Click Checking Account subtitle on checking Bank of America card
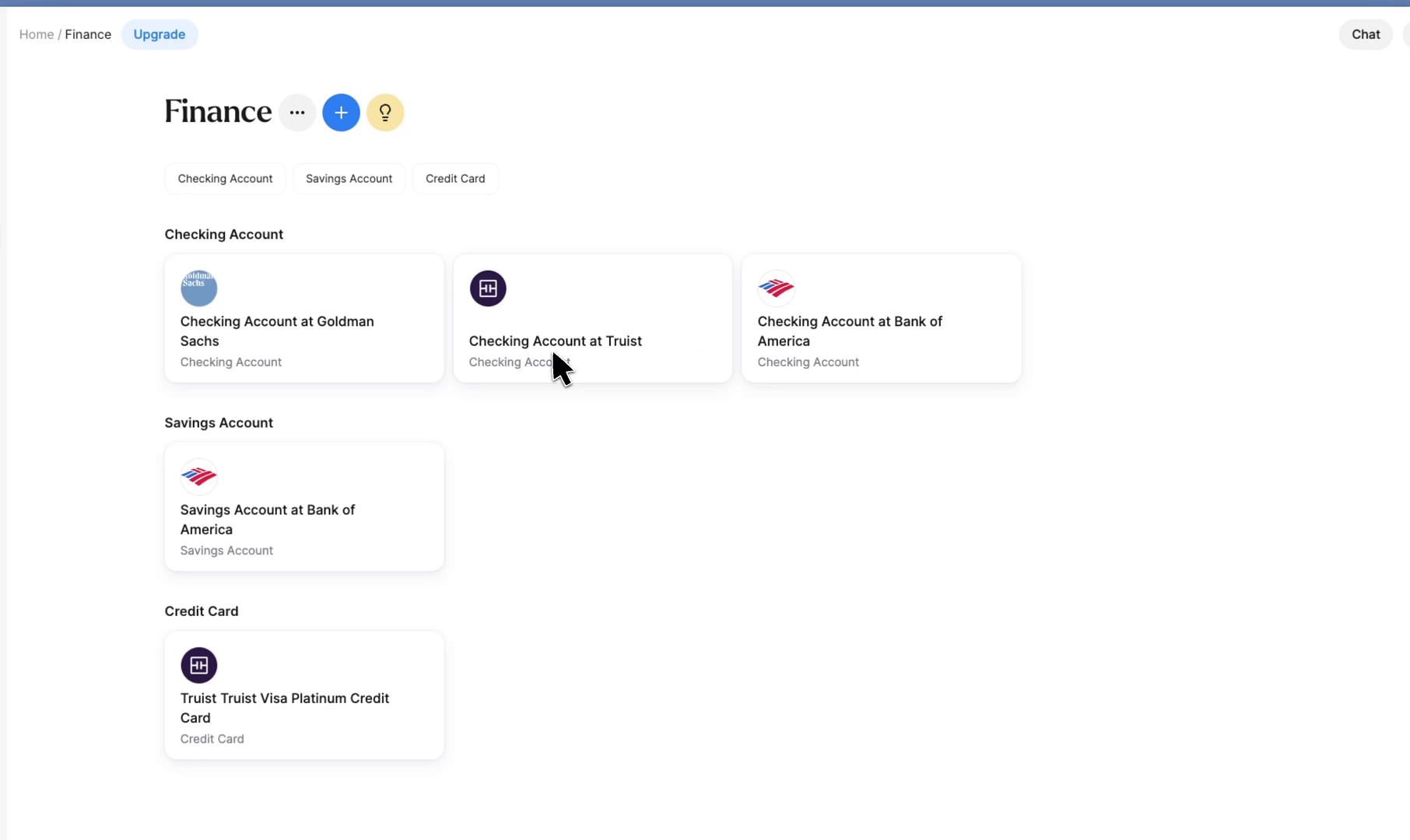Viewport: 1410px width, 840px height. [x=808, y=362]
